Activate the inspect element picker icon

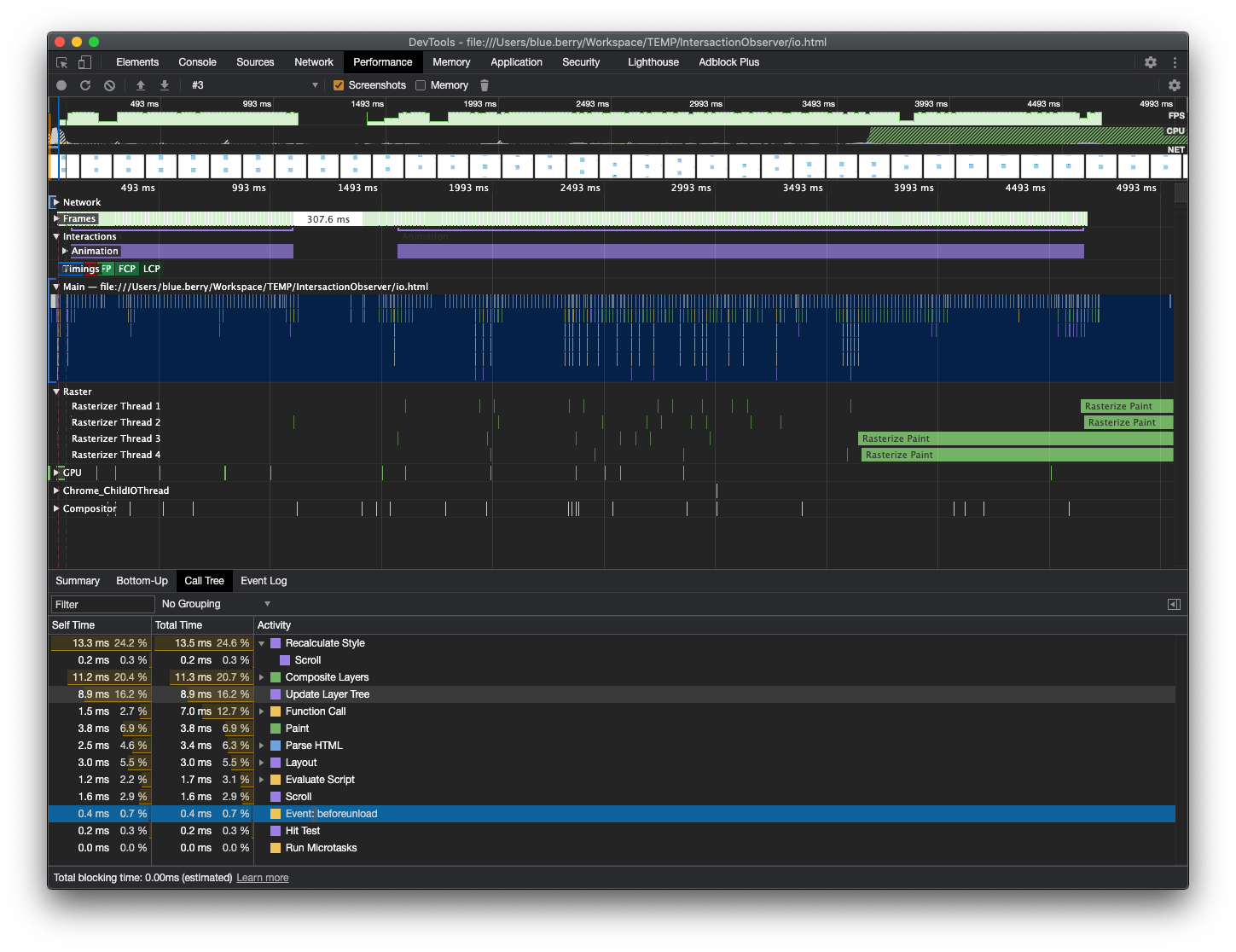pyautogui.click(x=61, y=62)
